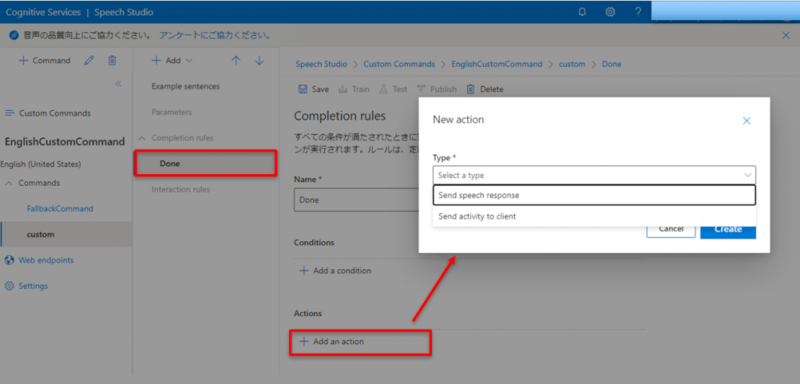Open the Select a type dropdown
800x384 pixels.
click(594, 175)
